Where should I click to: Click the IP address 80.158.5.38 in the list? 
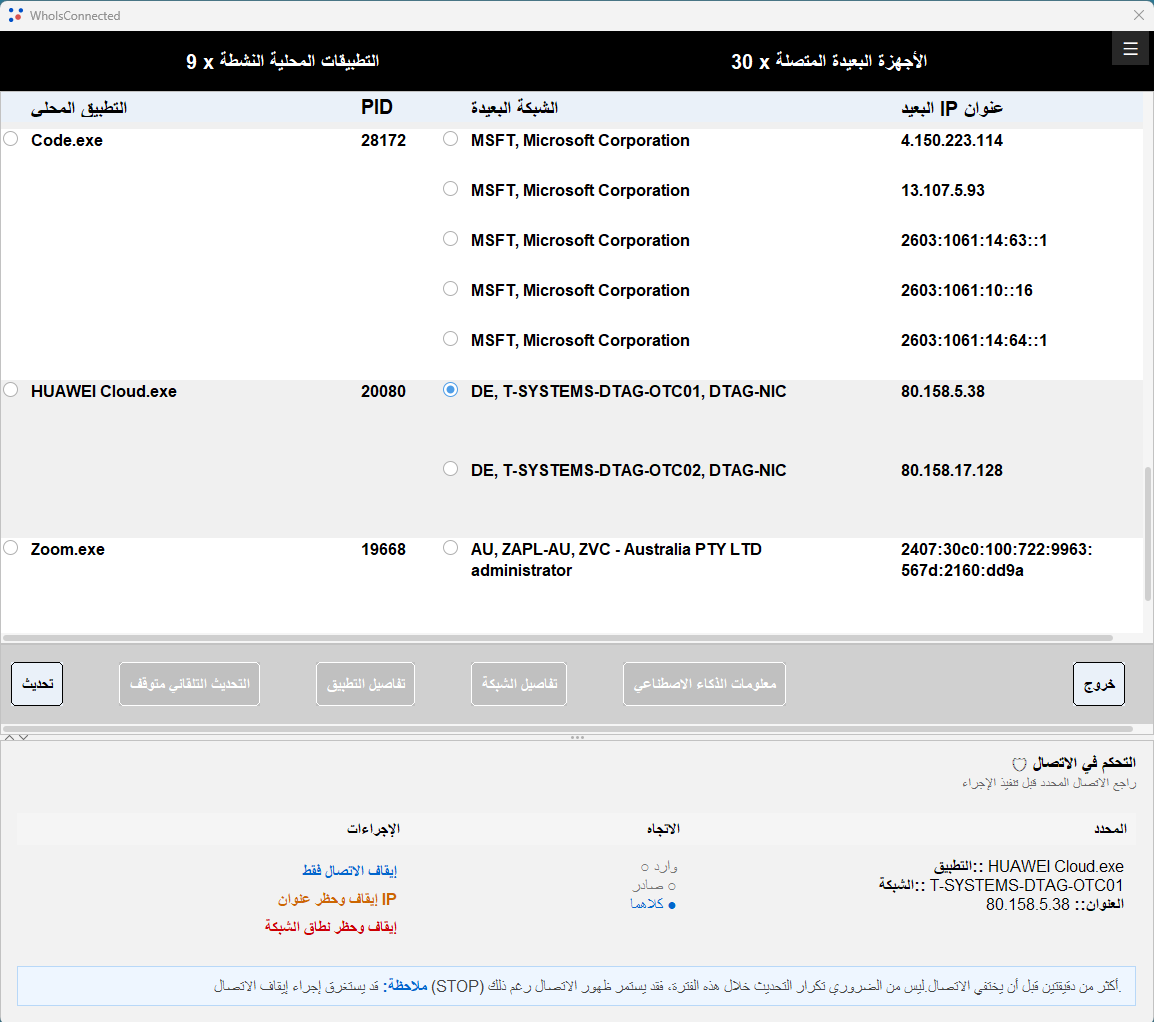[x=943, y=391]
